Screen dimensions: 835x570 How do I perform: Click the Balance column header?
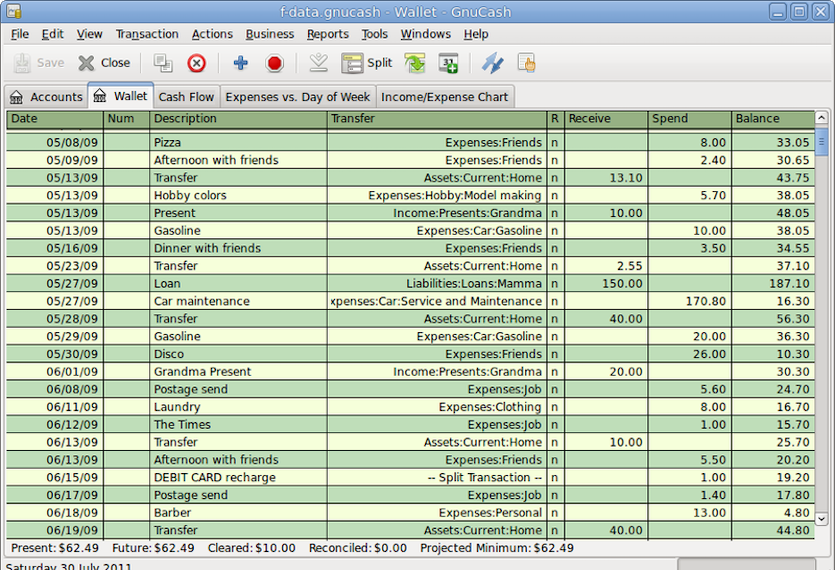(x=773, y=119)
